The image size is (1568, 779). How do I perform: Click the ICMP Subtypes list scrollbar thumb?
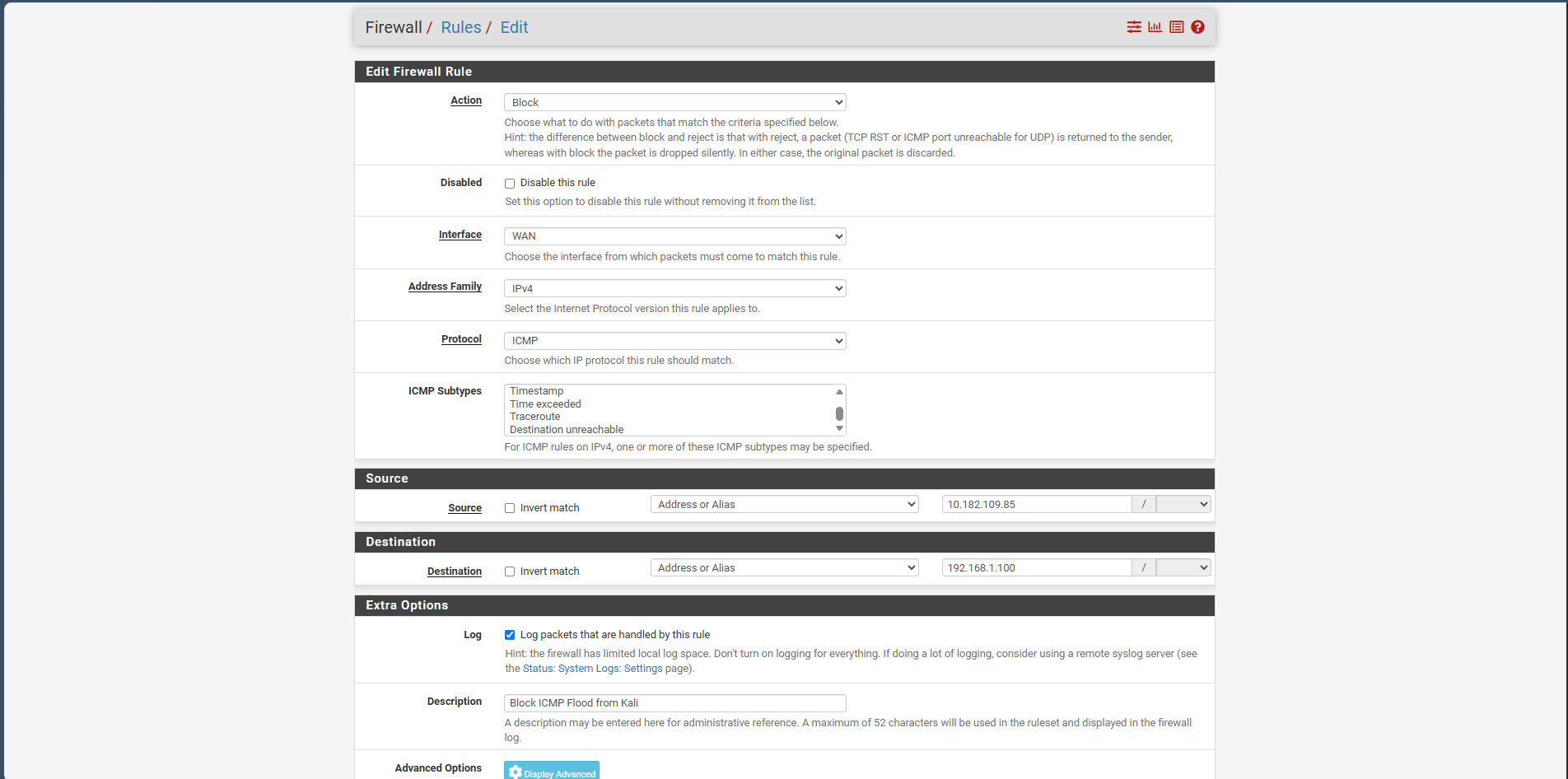pos(839,413)
